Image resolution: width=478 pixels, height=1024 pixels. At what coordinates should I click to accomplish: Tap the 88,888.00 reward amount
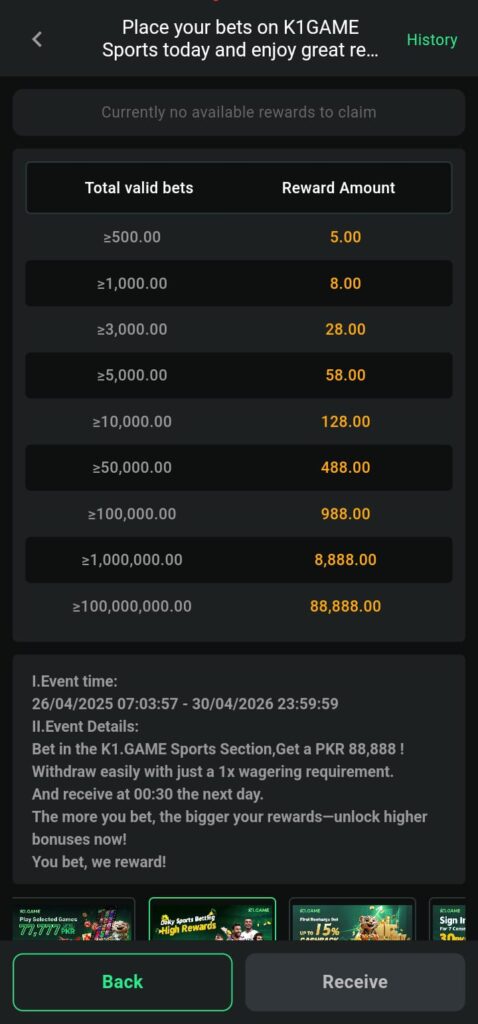tap(345, 606)
